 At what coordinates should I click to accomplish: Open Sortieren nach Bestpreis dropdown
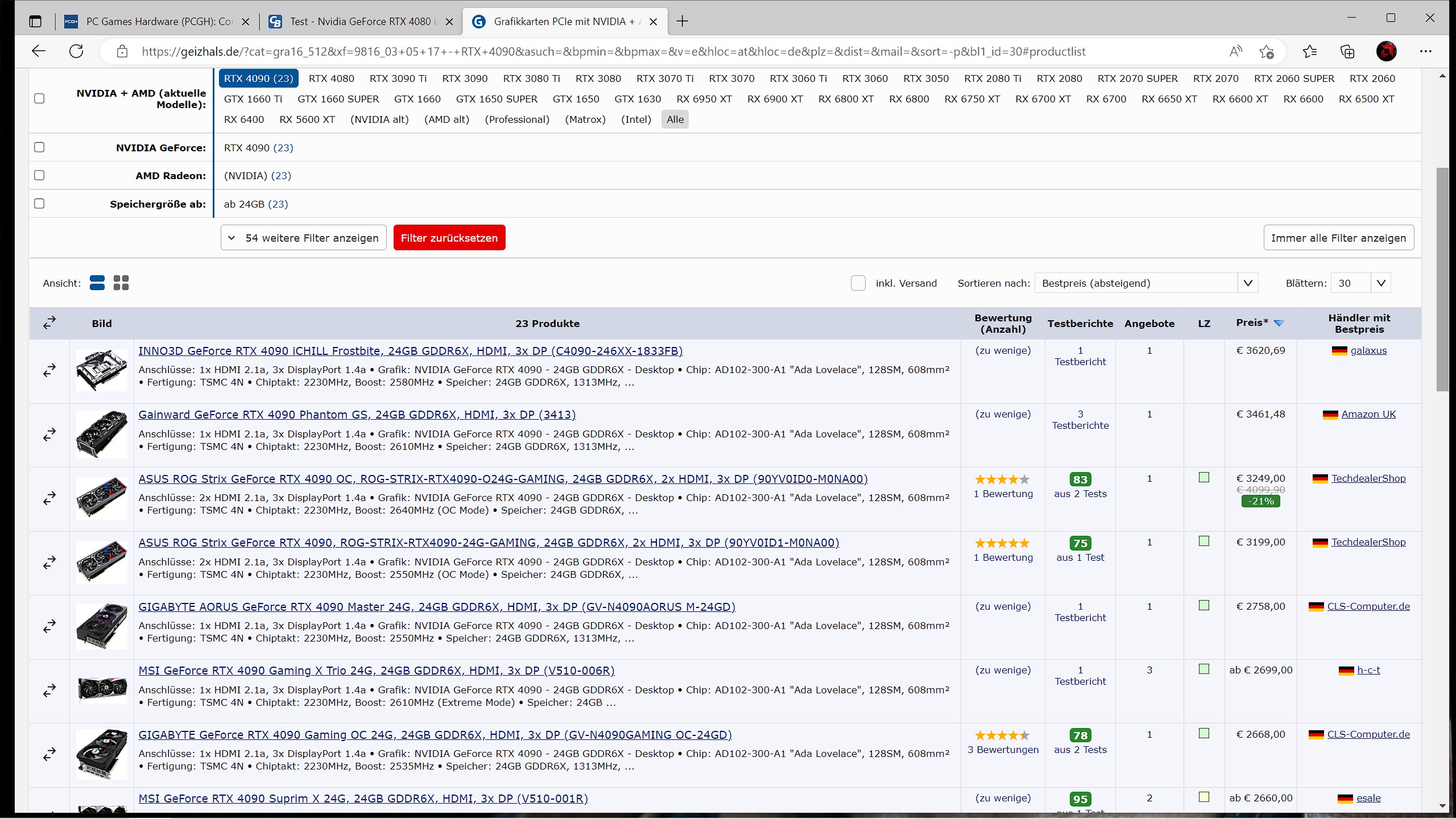click(1145, 283)
